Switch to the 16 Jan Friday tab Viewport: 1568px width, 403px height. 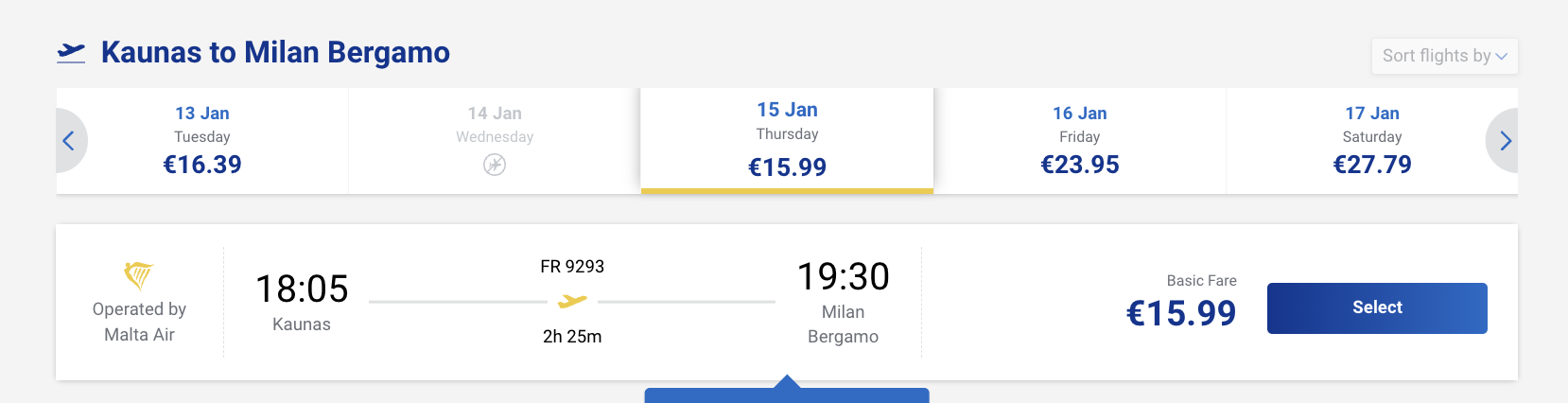point(1079,140)
